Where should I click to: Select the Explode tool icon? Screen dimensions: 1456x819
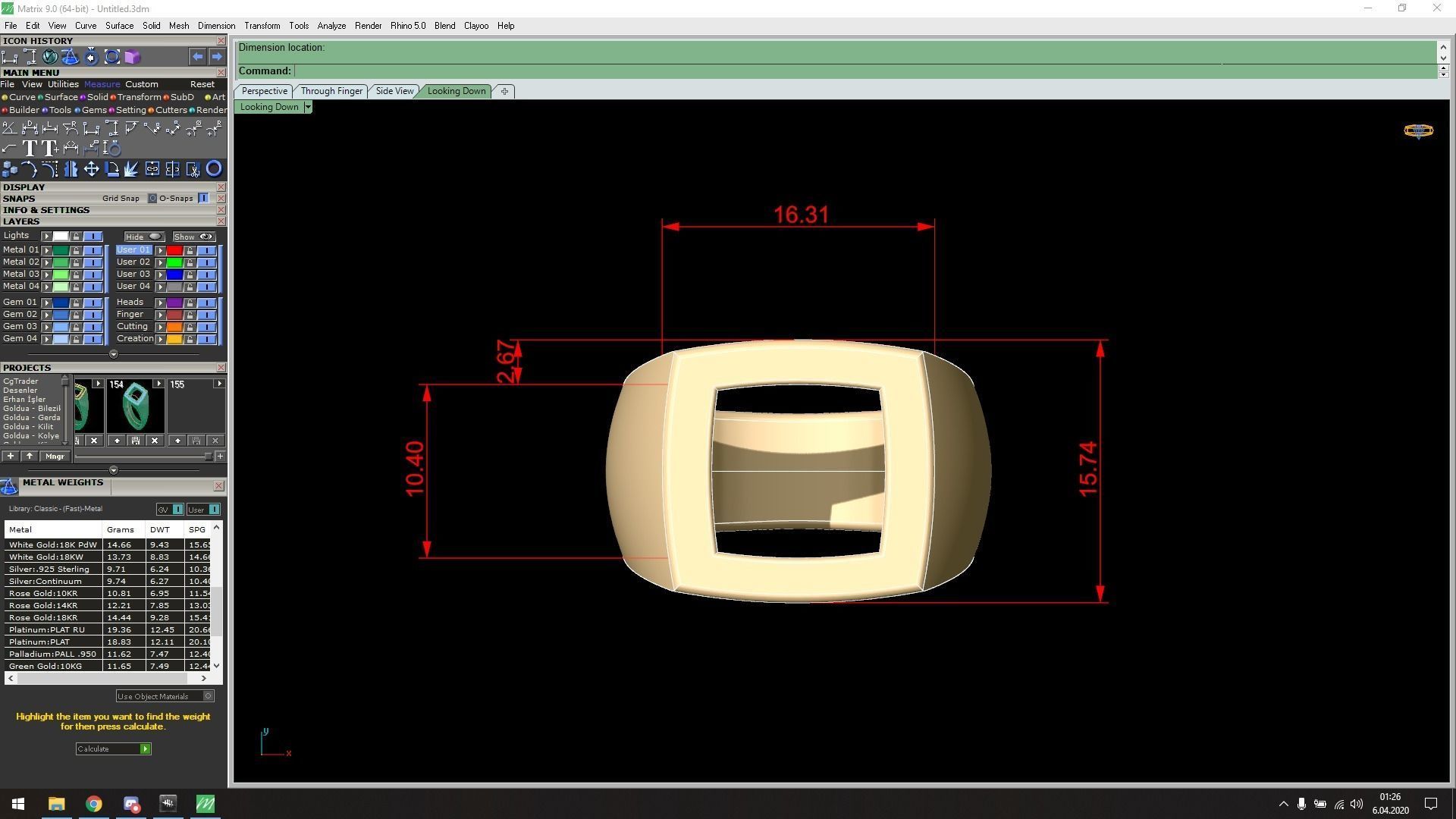pos(131,168)
